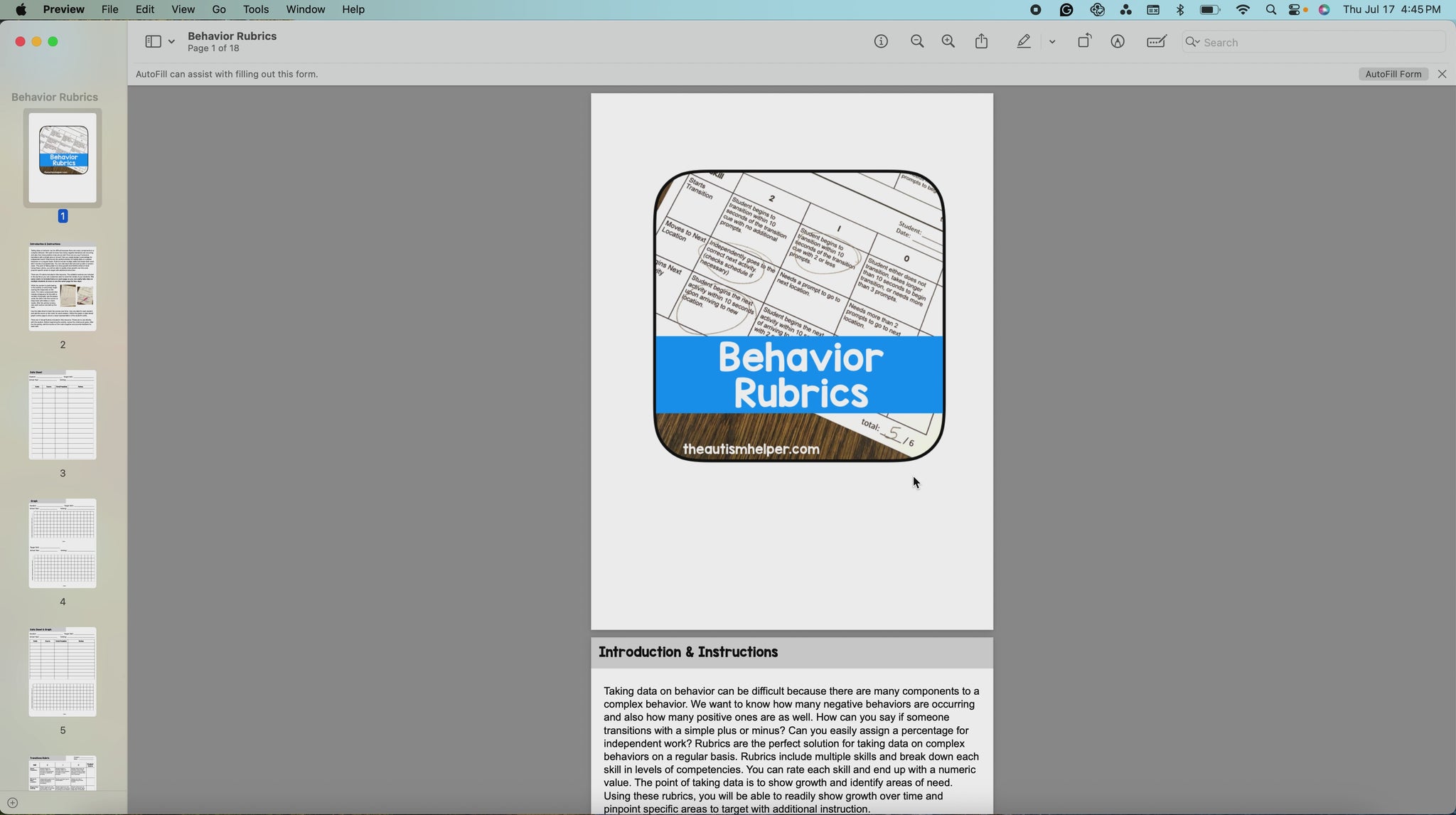The image size is (1456, 815).
Task: Click the Rotate page icon
Action: 1084,41
